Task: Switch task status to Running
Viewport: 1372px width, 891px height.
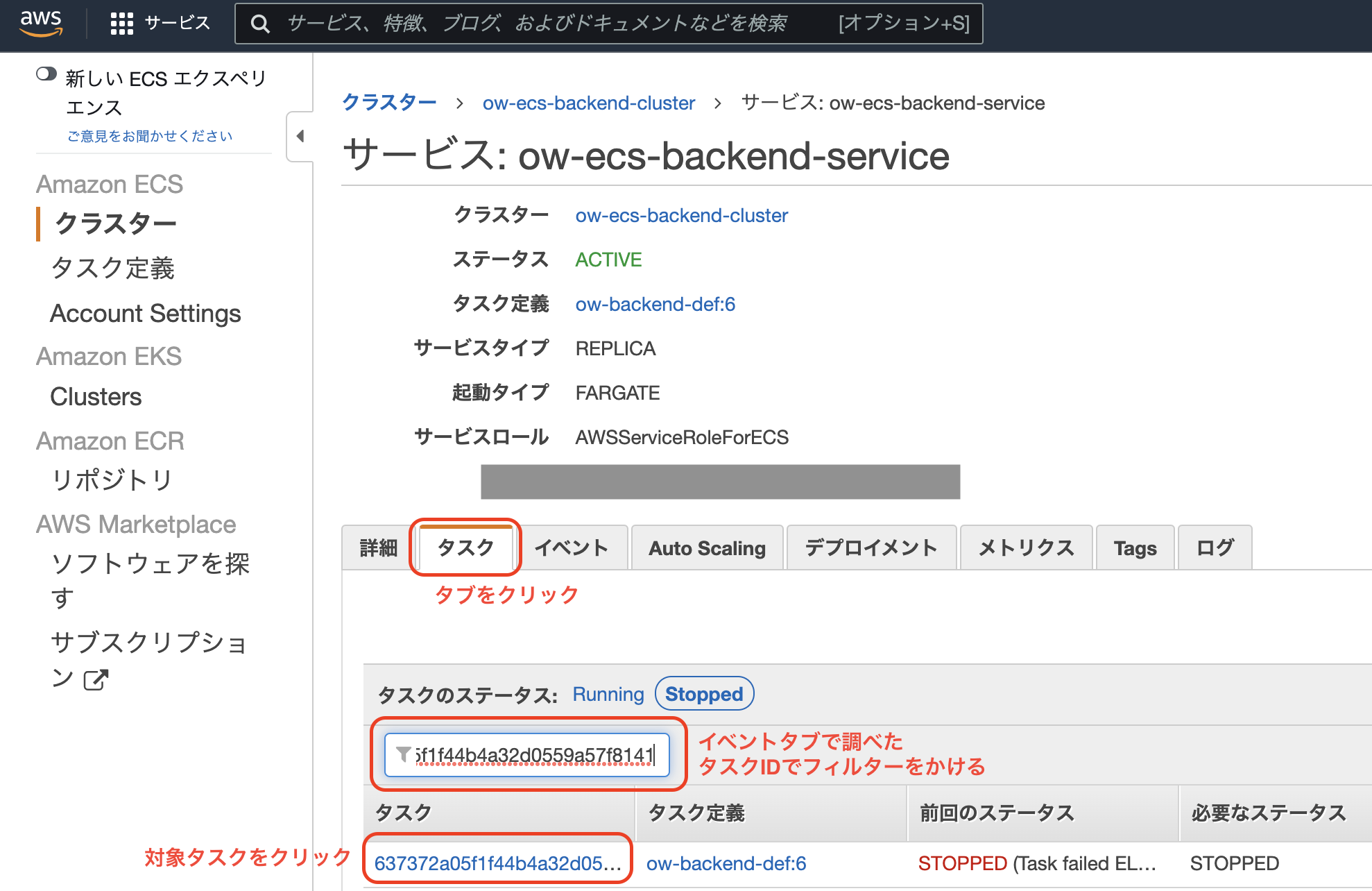Action: pyautogui.click(x=608, y=693)
